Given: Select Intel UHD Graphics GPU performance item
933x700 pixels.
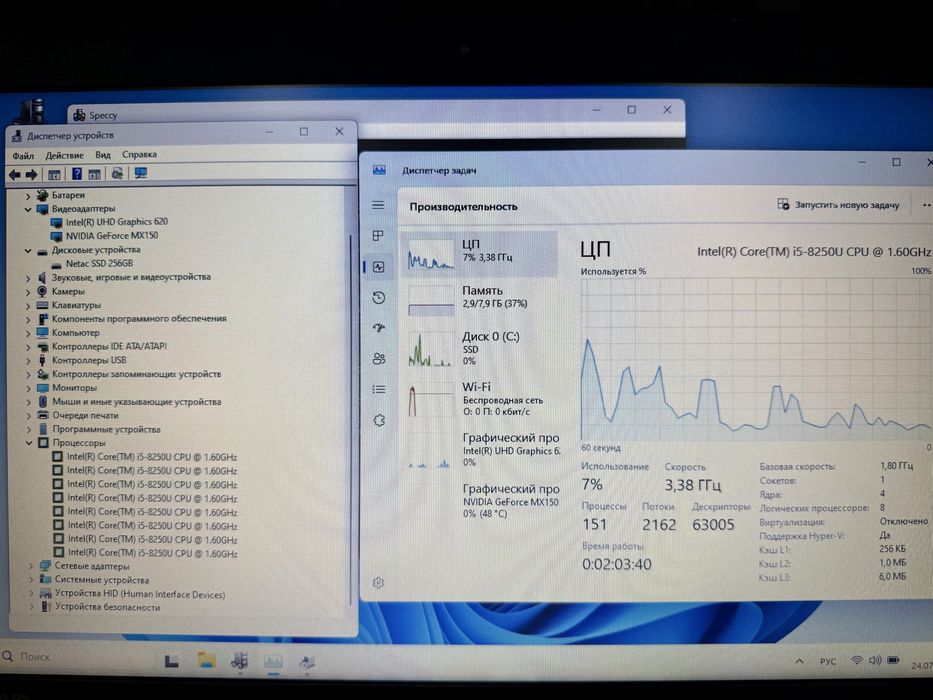Looking at the screenshot, I should click(x=480, y=449).
